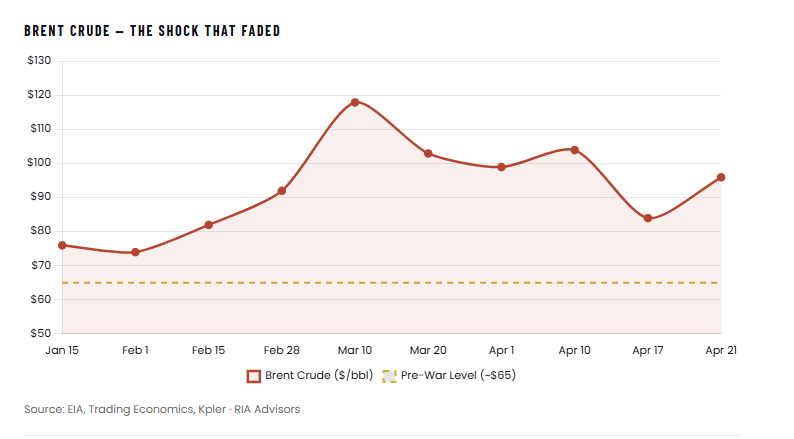Click the source attribution text
This screenshot has width=794, height=439.
(162, 409)
